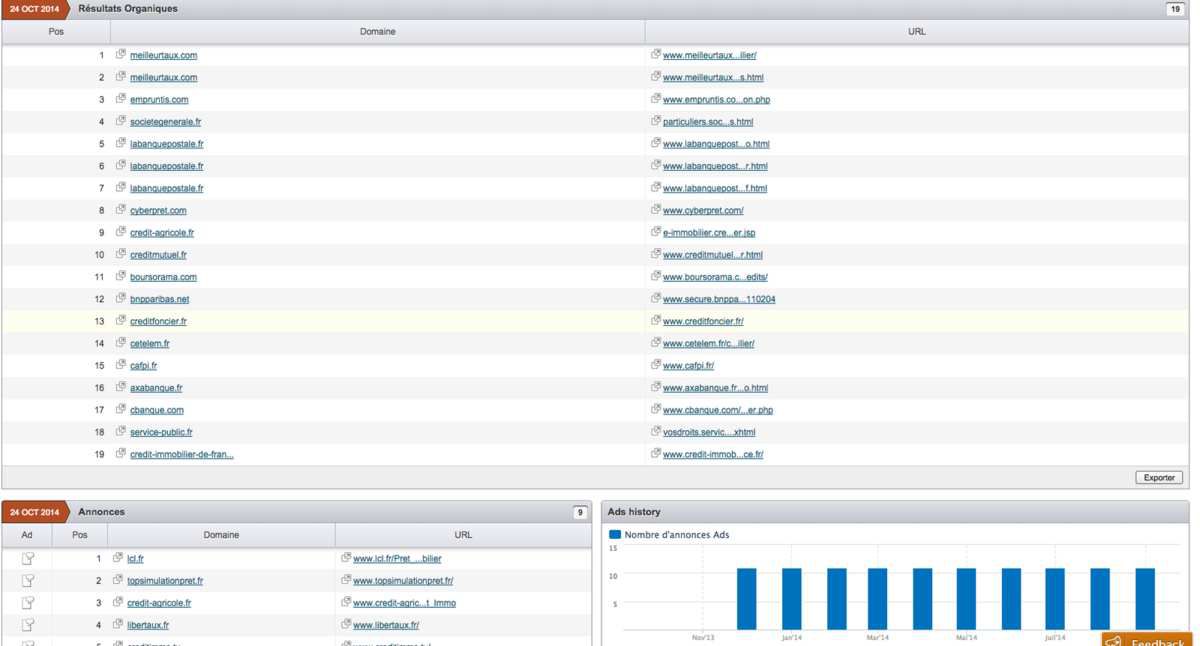Viewport: 1200px width, 646px height.
Task: Select the chart bar above Juil'14
Action: point(1055,599)
